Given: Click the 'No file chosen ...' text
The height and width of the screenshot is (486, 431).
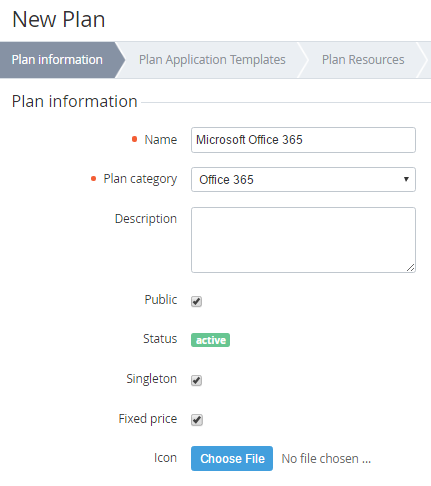Looking at the screenshot, I should click(326, 459).
